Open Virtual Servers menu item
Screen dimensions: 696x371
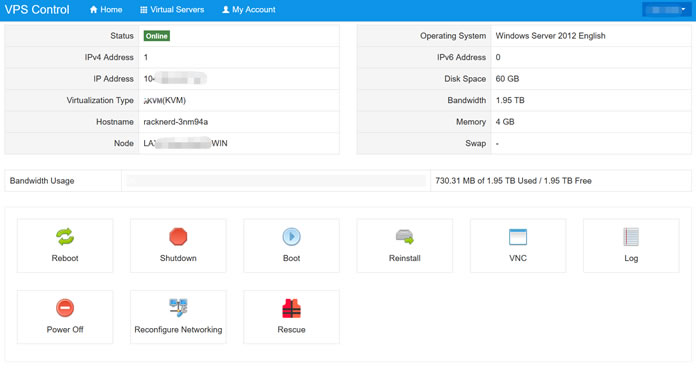click(172, 9)
